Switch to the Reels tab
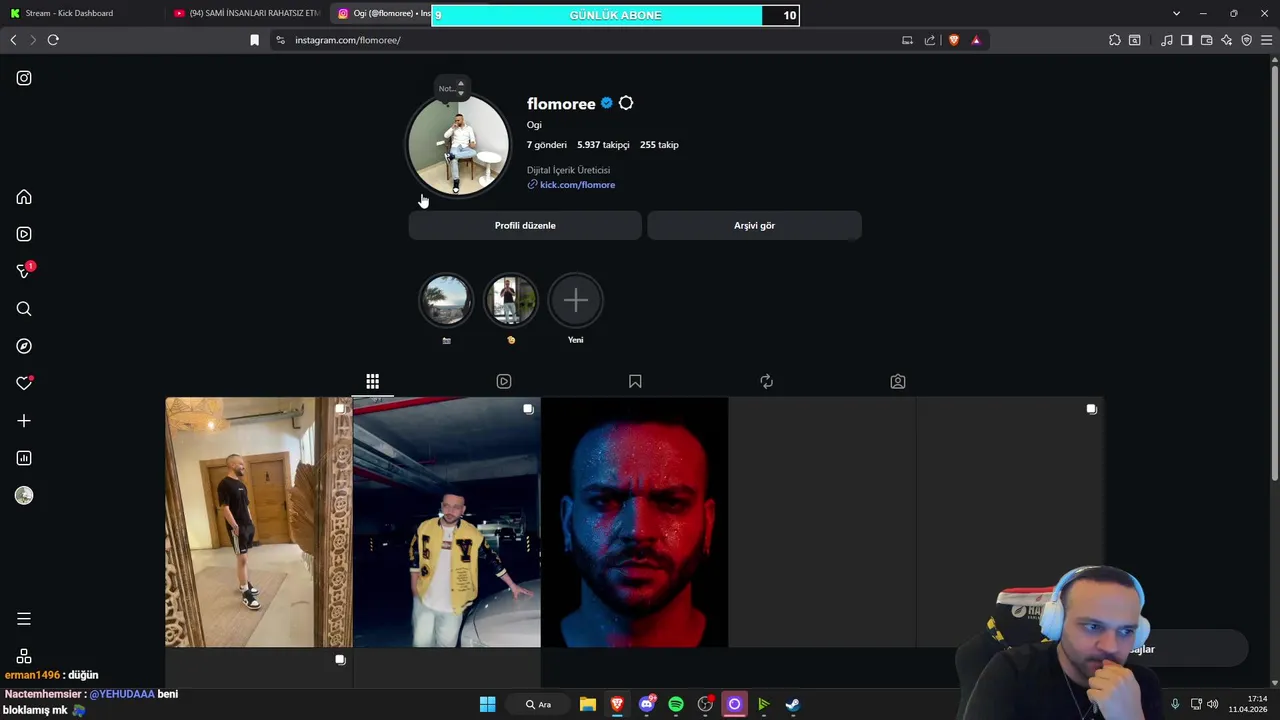Viewport: 1280px width, 720px height. [x=504, y=381]
